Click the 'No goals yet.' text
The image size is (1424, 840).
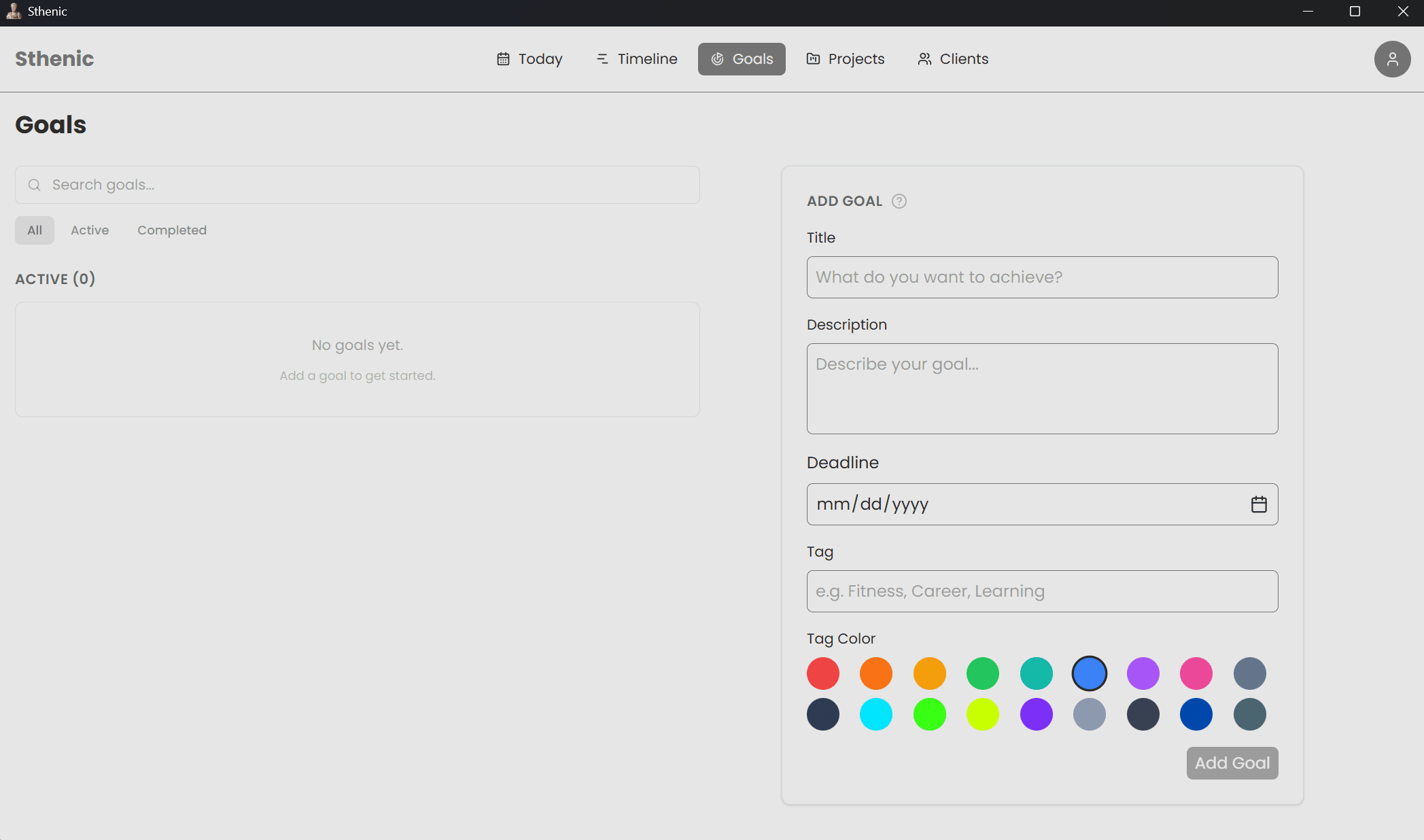point(358,345)
